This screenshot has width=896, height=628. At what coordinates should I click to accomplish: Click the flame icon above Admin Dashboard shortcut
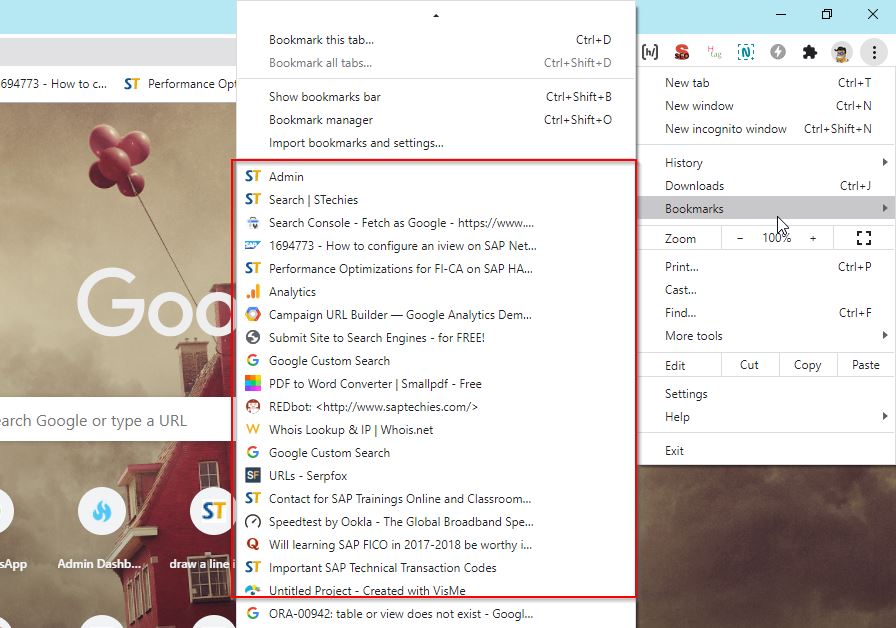pyautogui.click(x=99, y=511)
